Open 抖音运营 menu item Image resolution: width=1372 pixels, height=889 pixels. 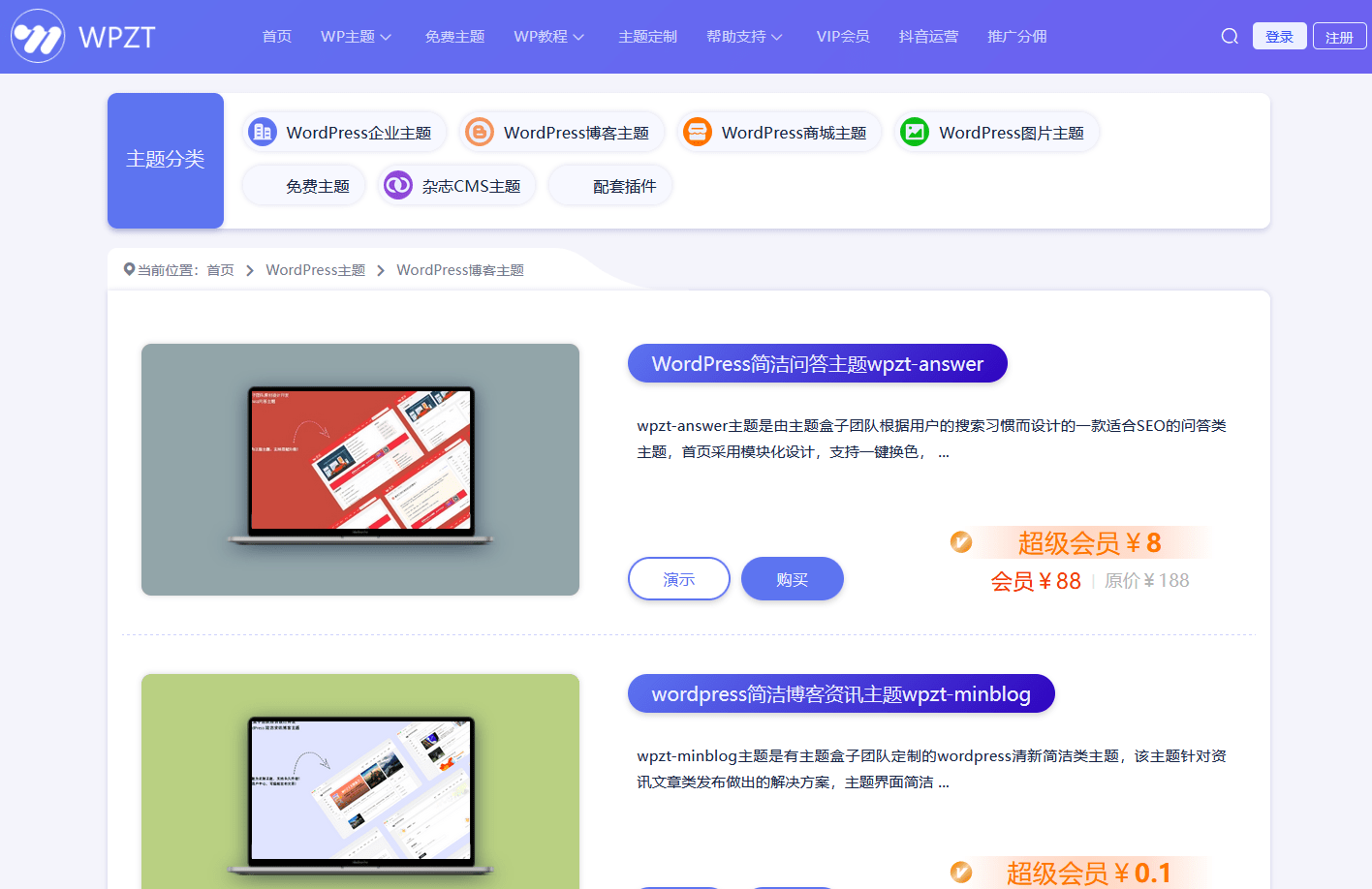tap(928, 36)
